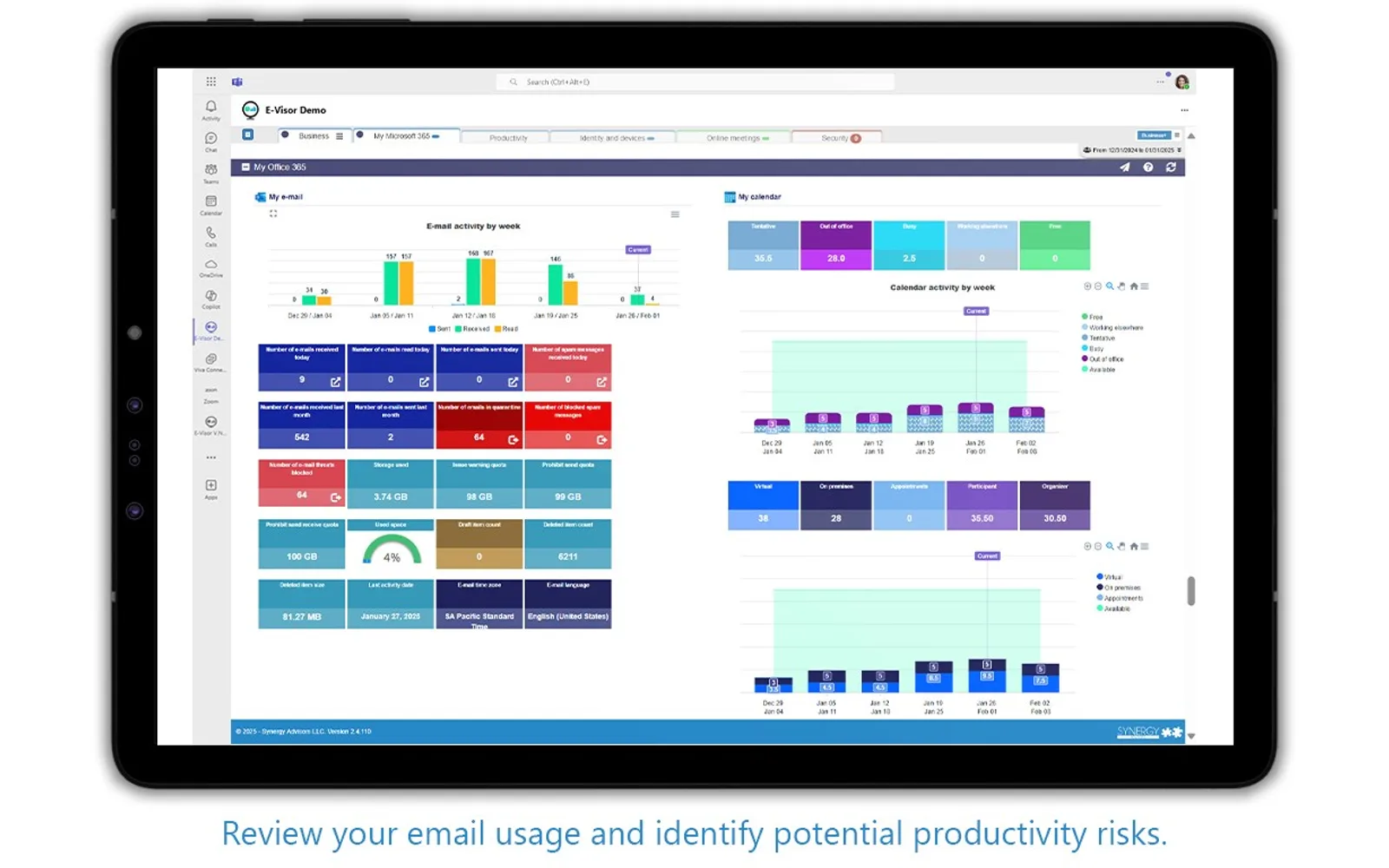1389x868 pixels.
Task: Switch to the Productivity tab
Action: pyautogui.click(x=508, y=138)
